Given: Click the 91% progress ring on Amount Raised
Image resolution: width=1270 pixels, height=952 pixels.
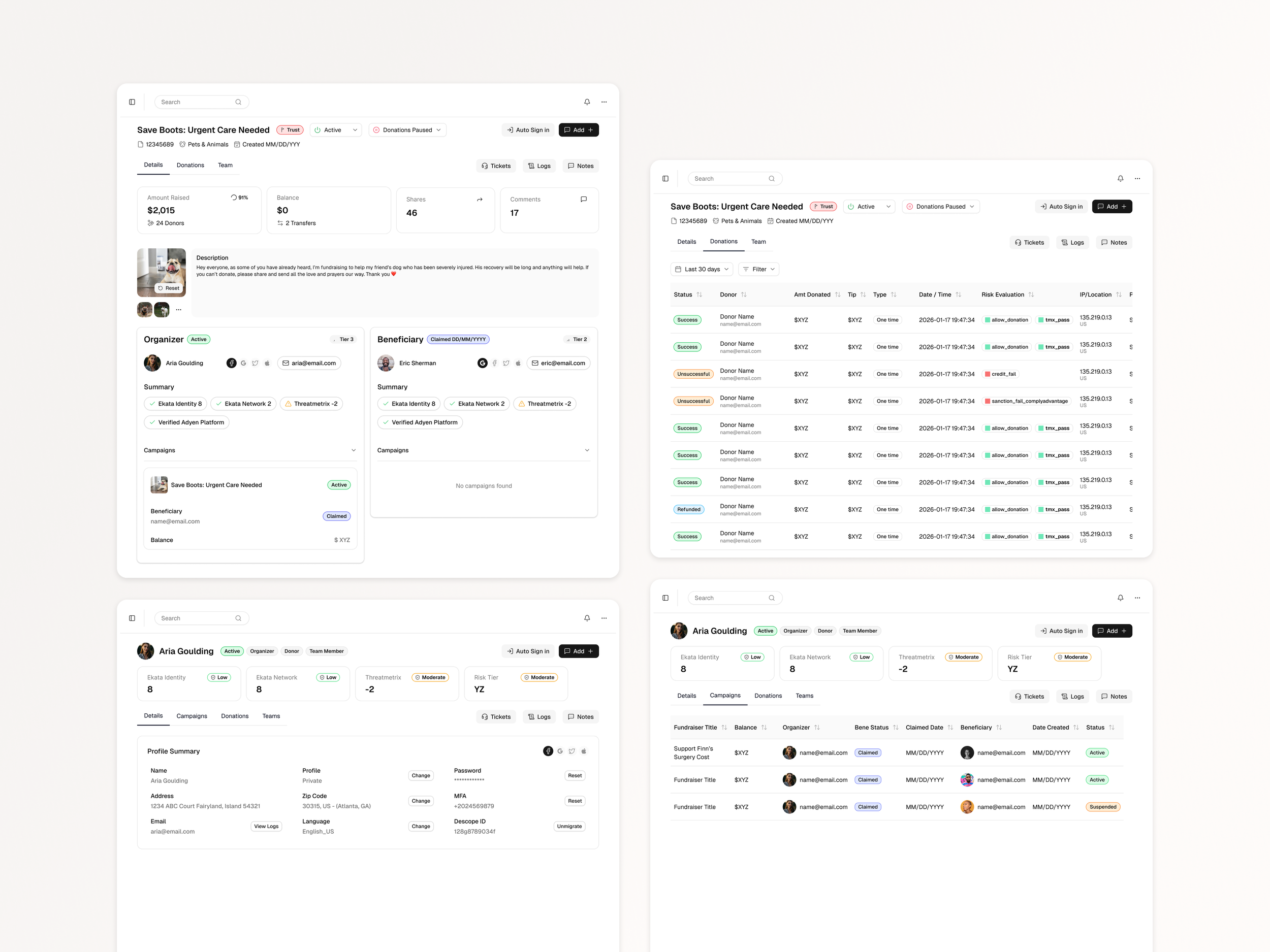Looking at the screenshot, I should 233,197.
